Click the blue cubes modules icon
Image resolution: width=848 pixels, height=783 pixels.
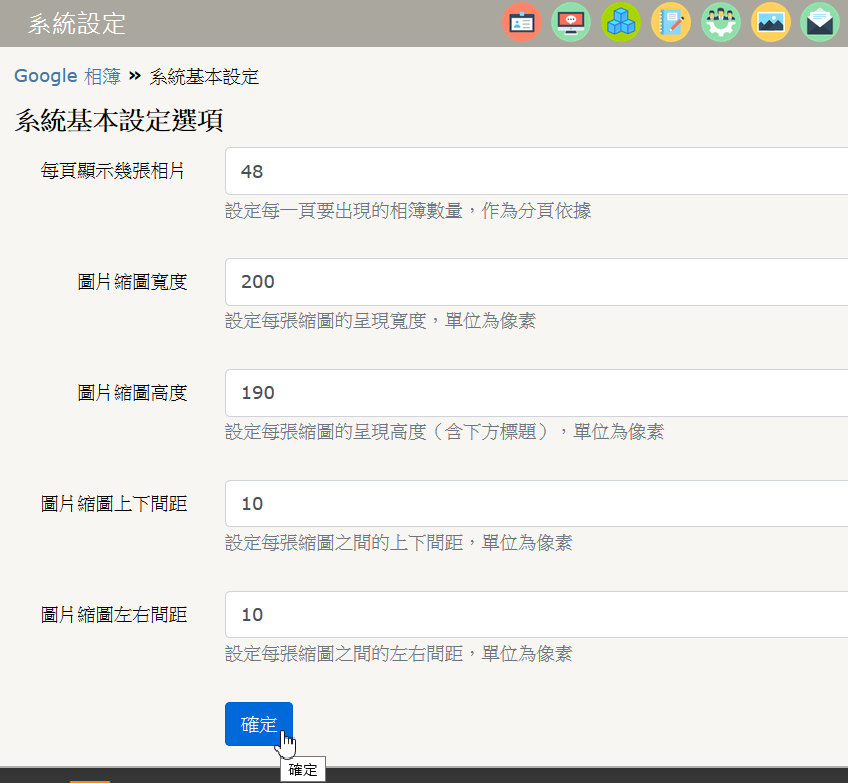pyautogui.click(x=621, y=22)
